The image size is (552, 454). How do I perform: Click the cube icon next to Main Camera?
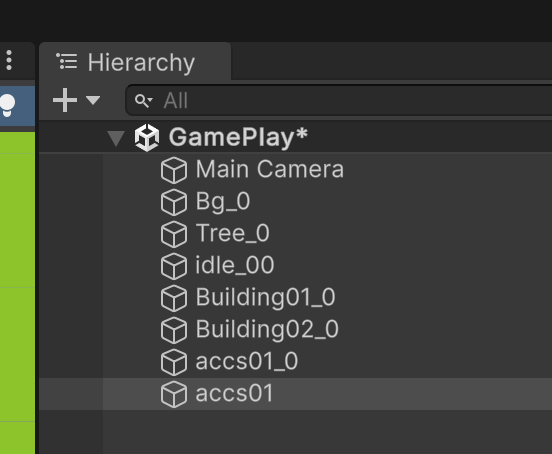[x=174, y=170]
